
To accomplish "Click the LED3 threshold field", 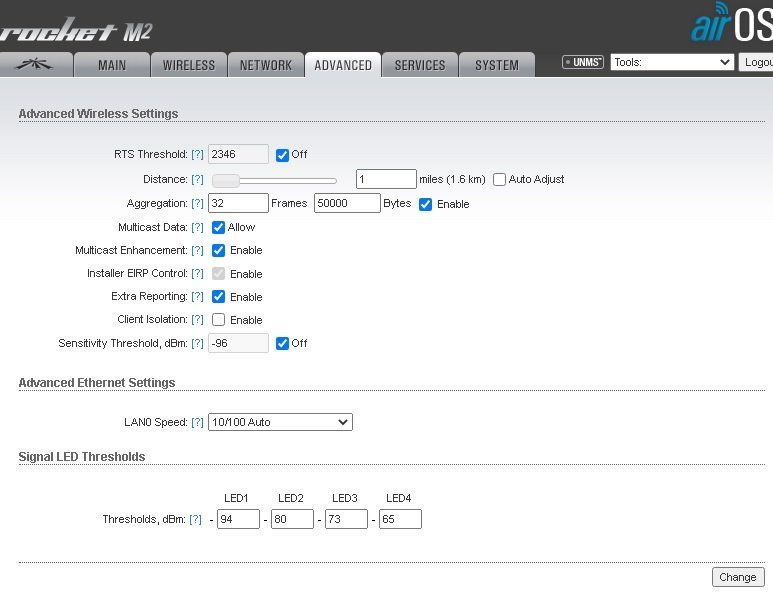I will pos(346,519).
